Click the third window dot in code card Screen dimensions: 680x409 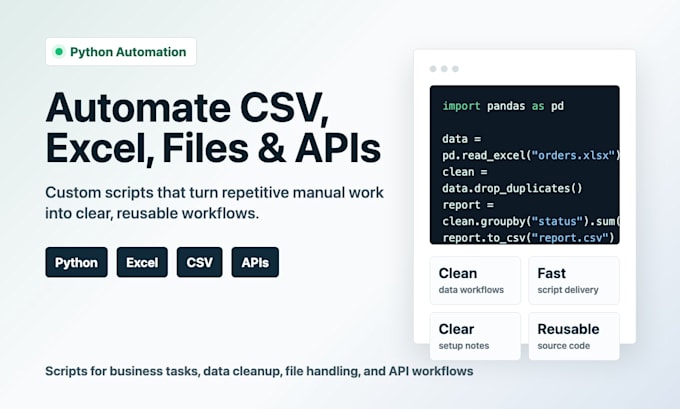click(455, 69)
